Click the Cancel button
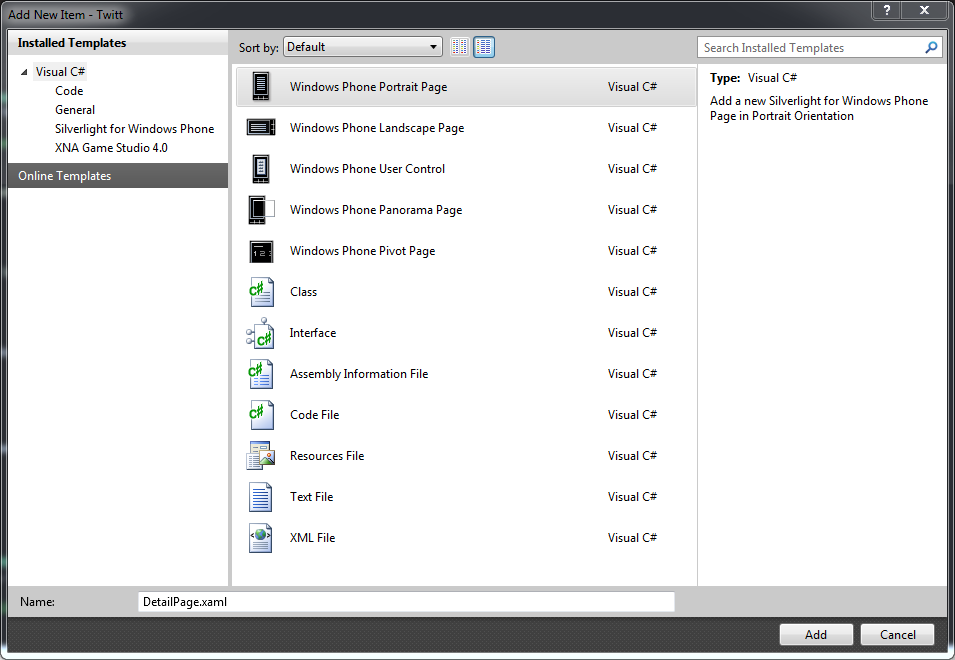The image size is (955, 660). tap(897, 634)
